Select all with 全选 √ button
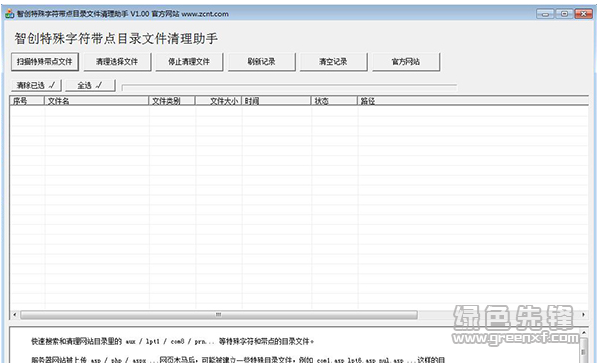 tap(90, 85)
